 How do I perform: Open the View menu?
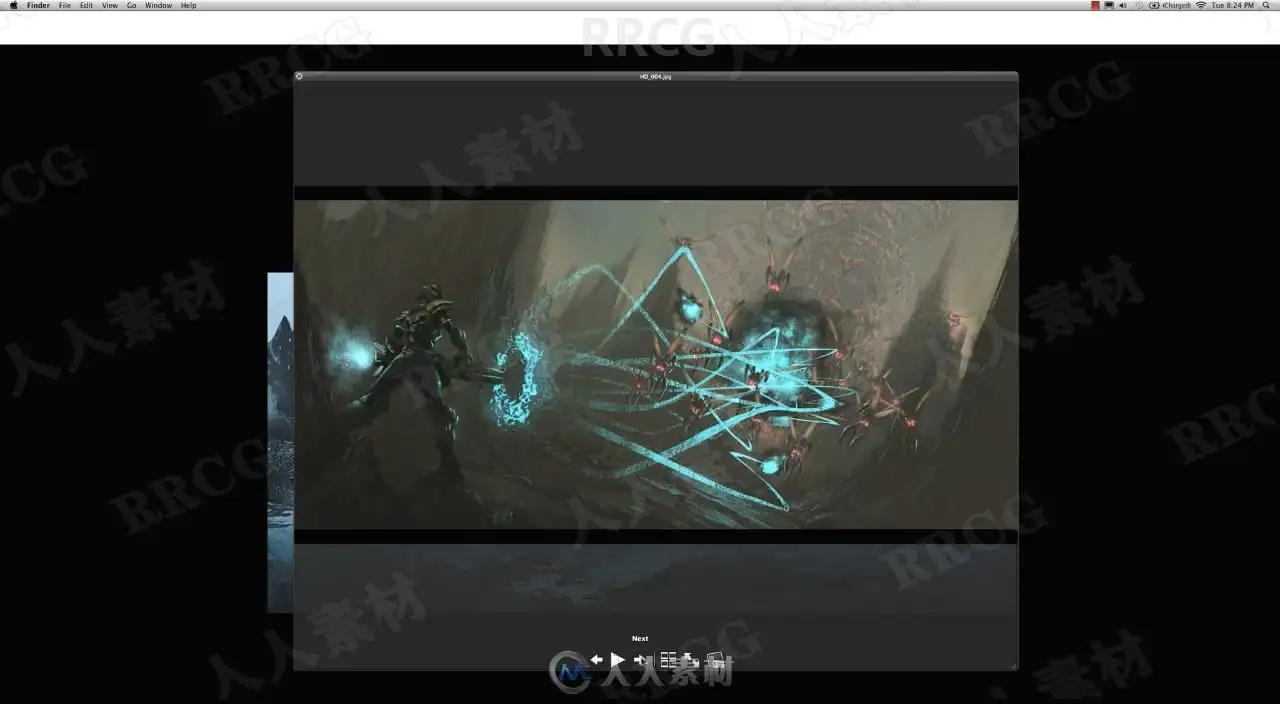coord(110,5)
